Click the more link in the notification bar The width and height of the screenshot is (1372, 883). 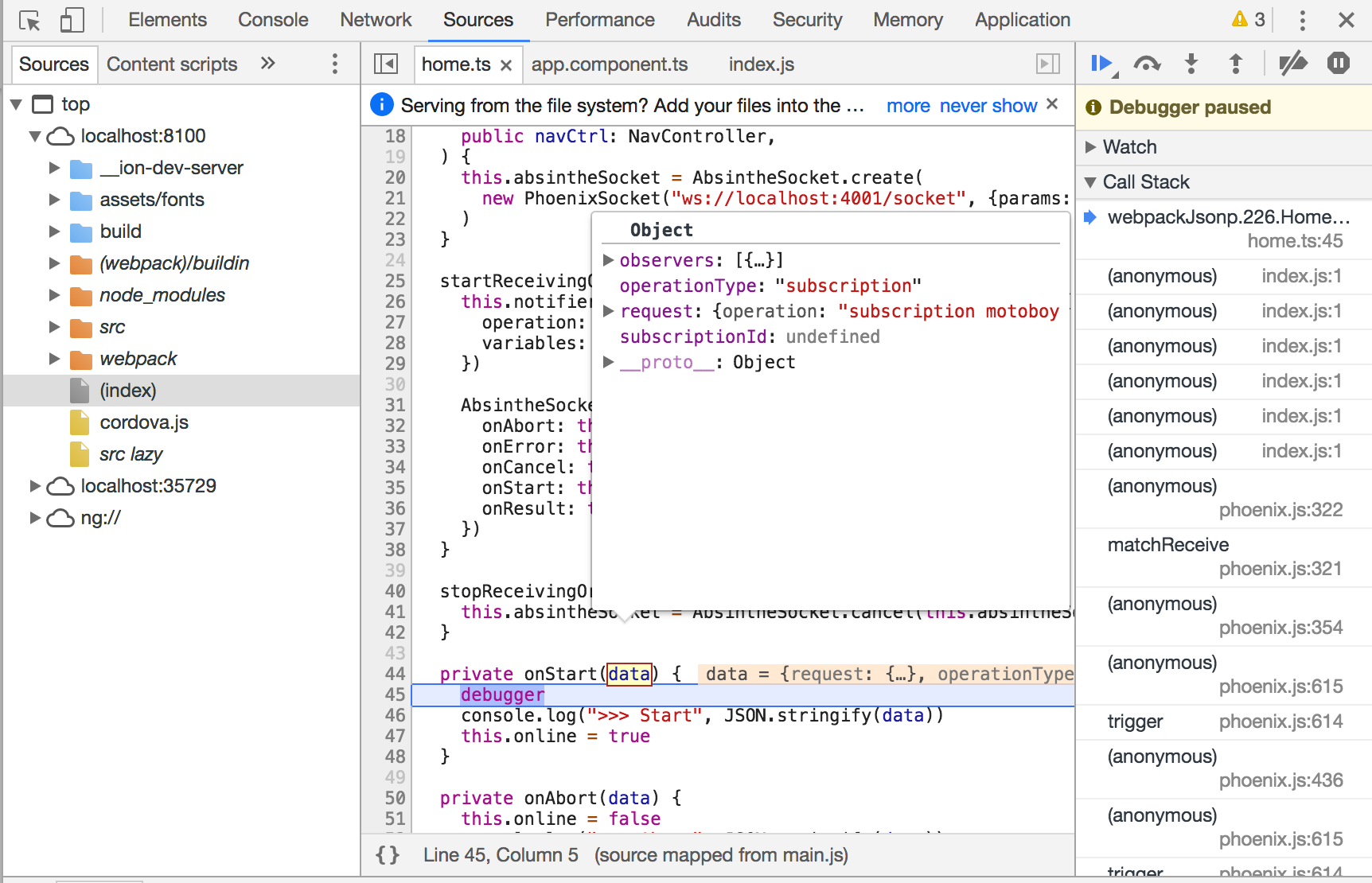[908, 105]
